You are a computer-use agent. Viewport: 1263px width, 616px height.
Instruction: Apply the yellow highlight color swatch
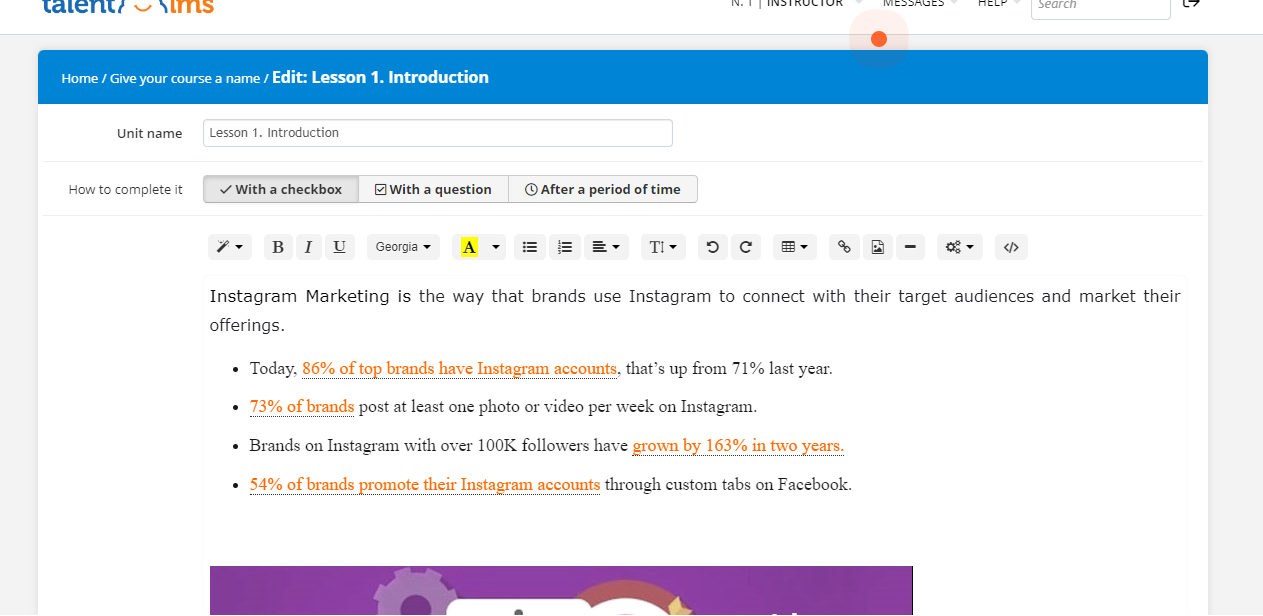468,247
